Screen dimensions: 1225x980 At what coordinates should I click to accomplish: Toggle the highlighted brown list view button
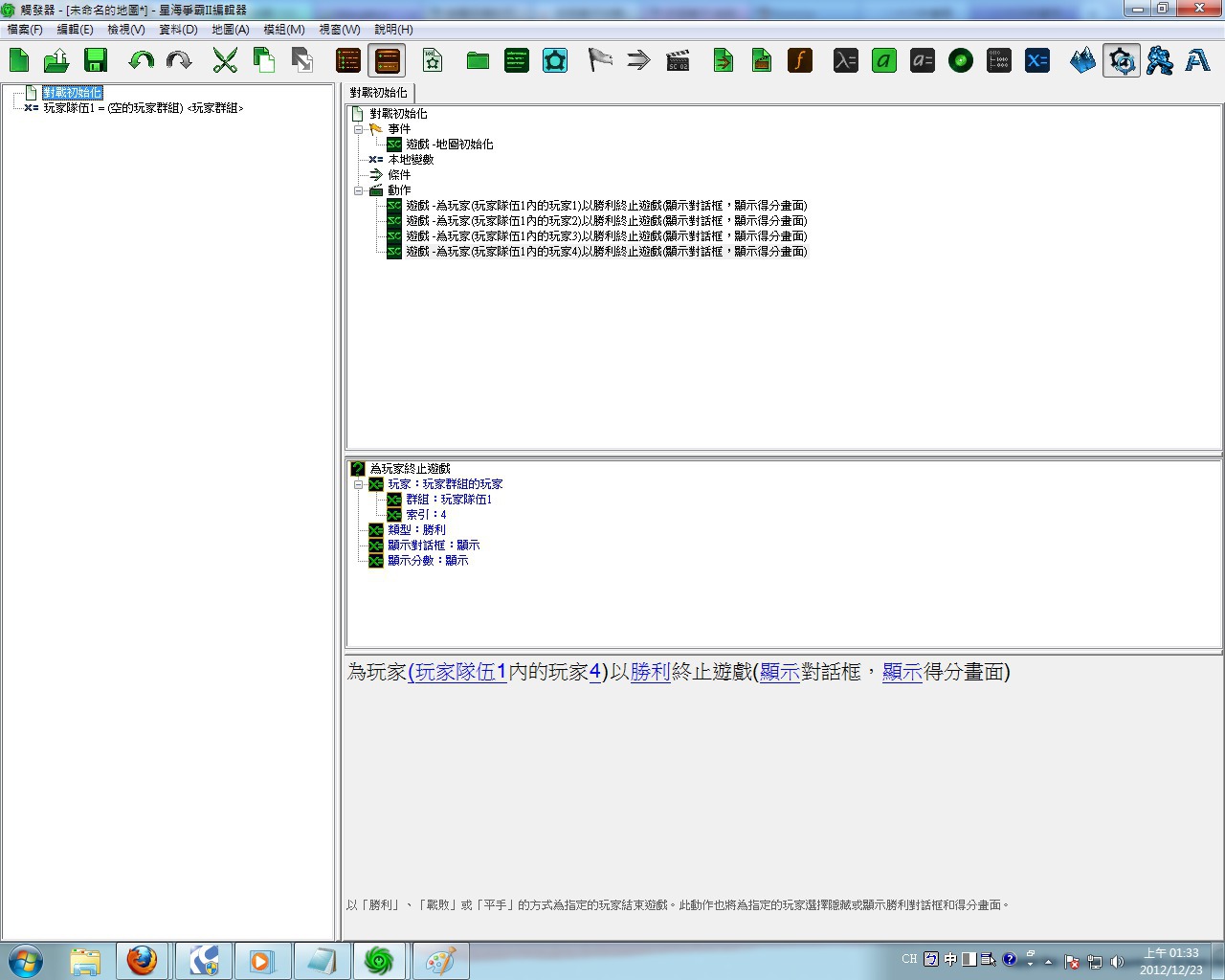(x=387, y=61)
